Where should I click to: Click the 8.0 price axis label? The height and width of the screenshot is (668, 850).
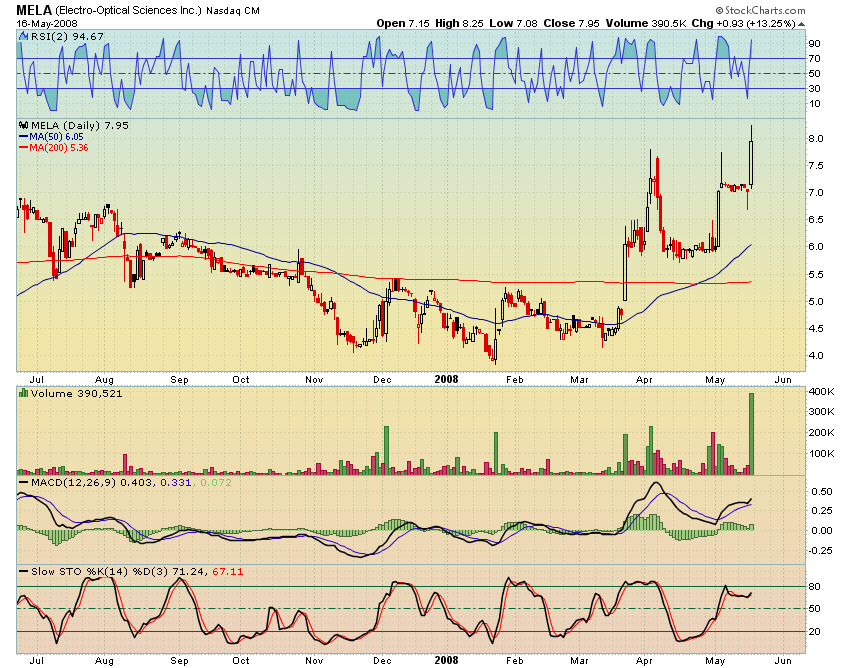pyautogui.click(x=816, y=138)
